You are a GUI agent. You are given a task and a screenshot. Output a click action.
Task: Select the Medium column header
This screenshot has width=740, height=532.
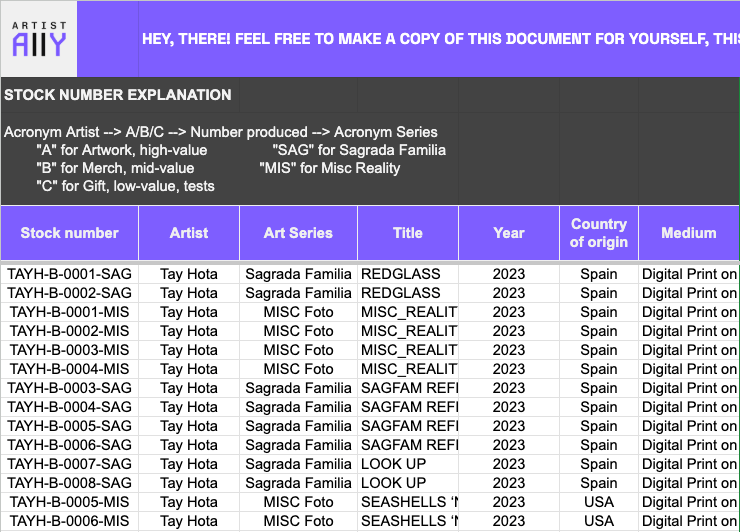pos(689,233)
